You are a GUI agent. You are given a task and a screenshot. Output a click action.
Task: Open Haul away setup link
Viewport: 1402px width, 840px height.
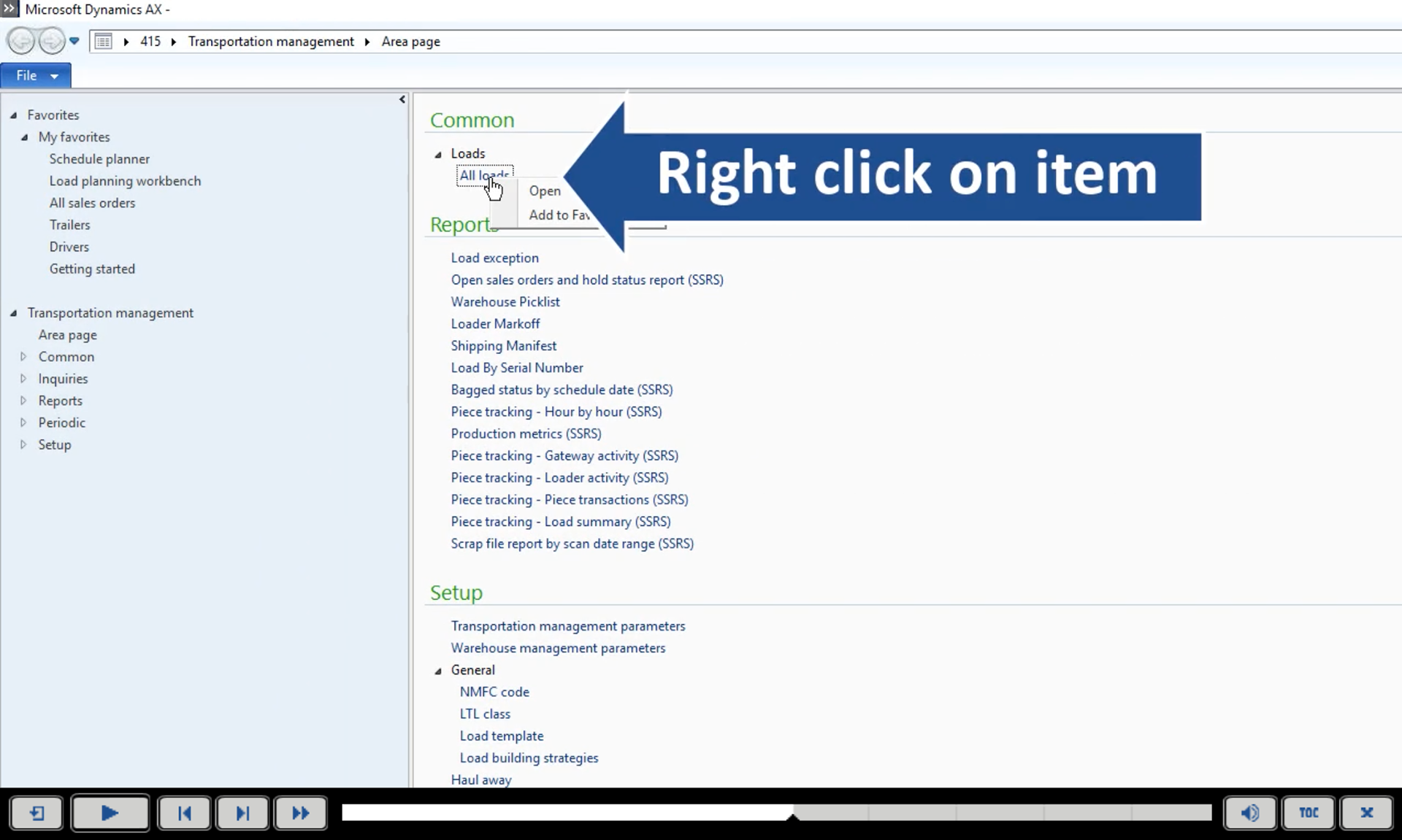(x=481, y=779)
